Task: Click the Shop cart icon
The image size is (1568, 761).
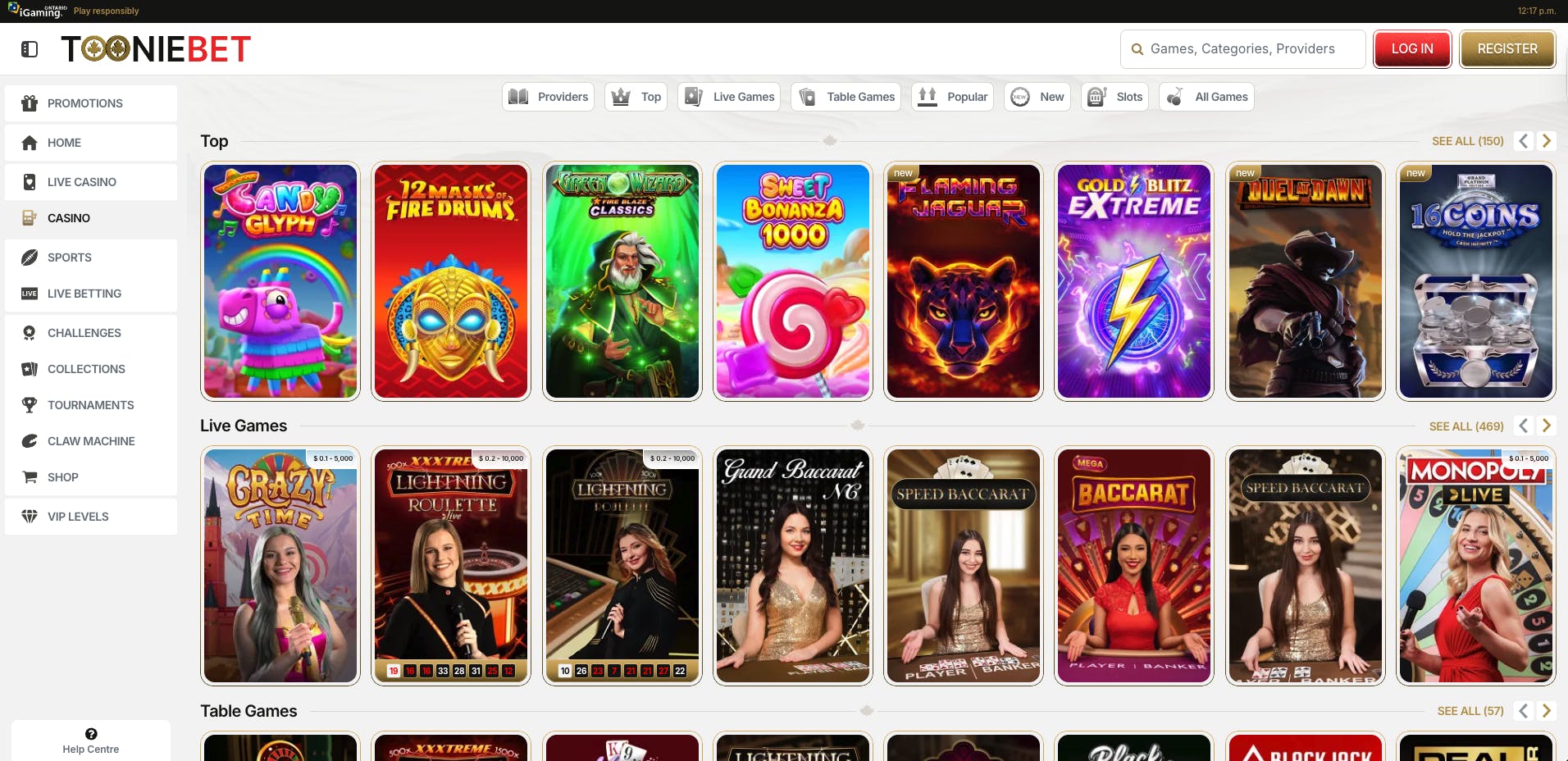Action: coord(30,477)
